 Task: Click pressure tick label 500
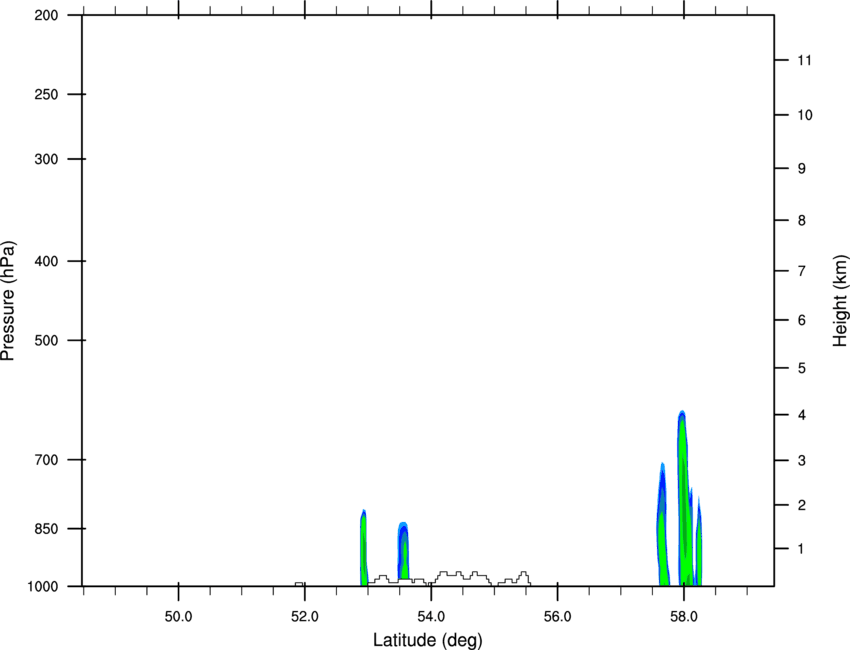pos(46,340)
